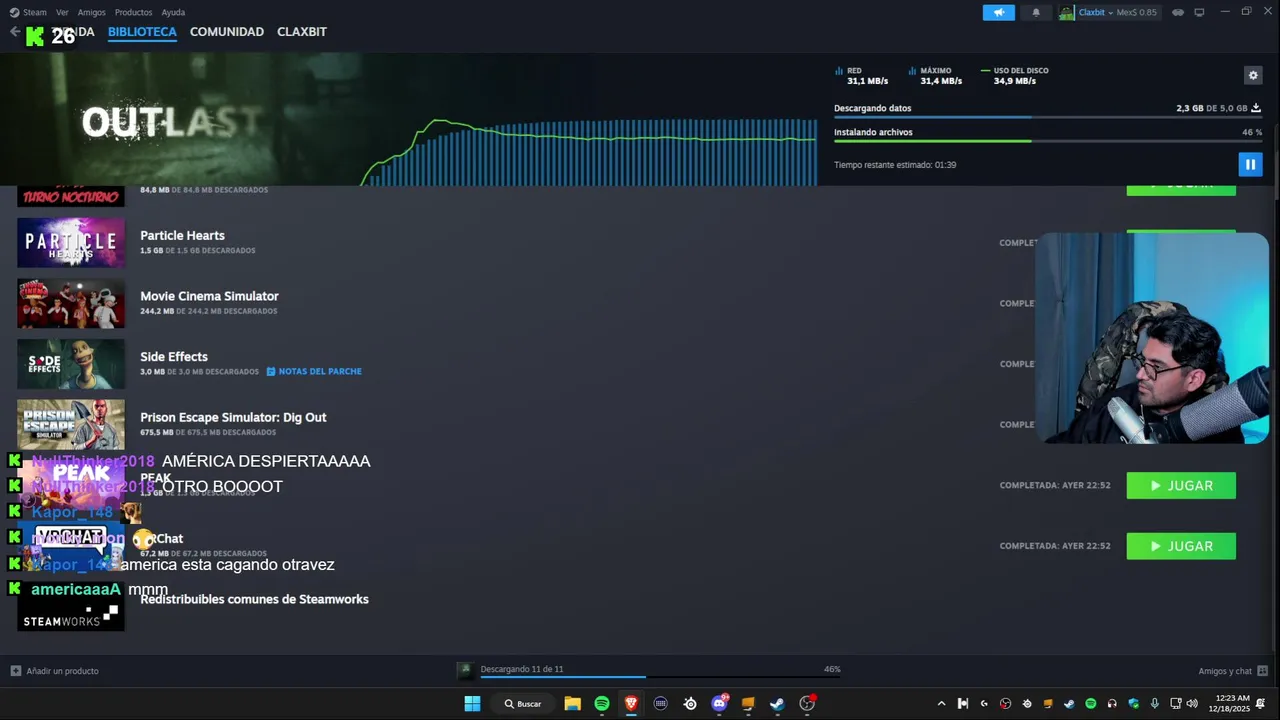1280x720 pixels.
Task: Pause the Outlast download
Action: [x=1250, y=164]
